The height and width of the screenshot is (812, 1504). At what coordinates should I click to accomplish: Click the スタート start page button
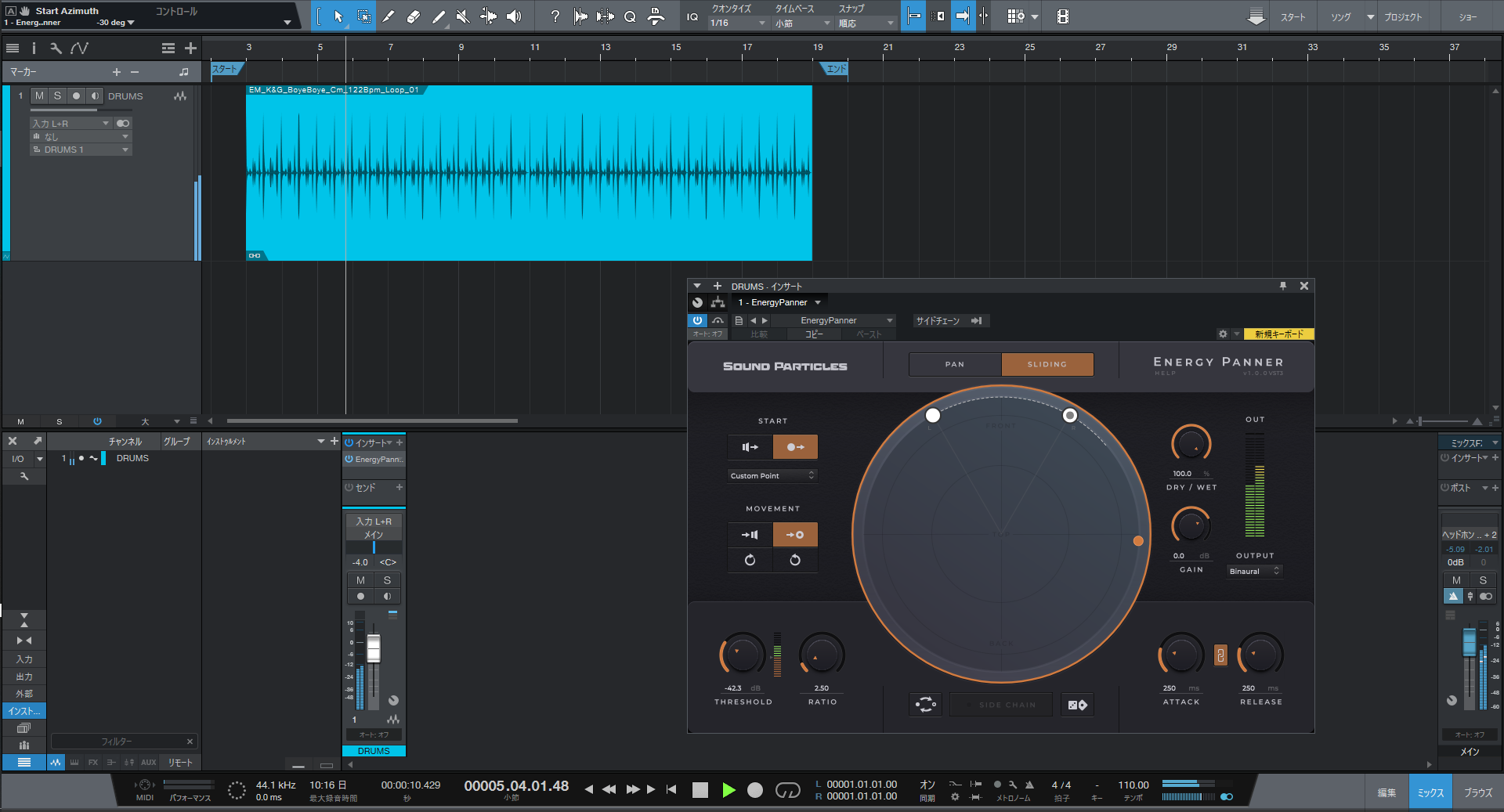click(1292, 16)
